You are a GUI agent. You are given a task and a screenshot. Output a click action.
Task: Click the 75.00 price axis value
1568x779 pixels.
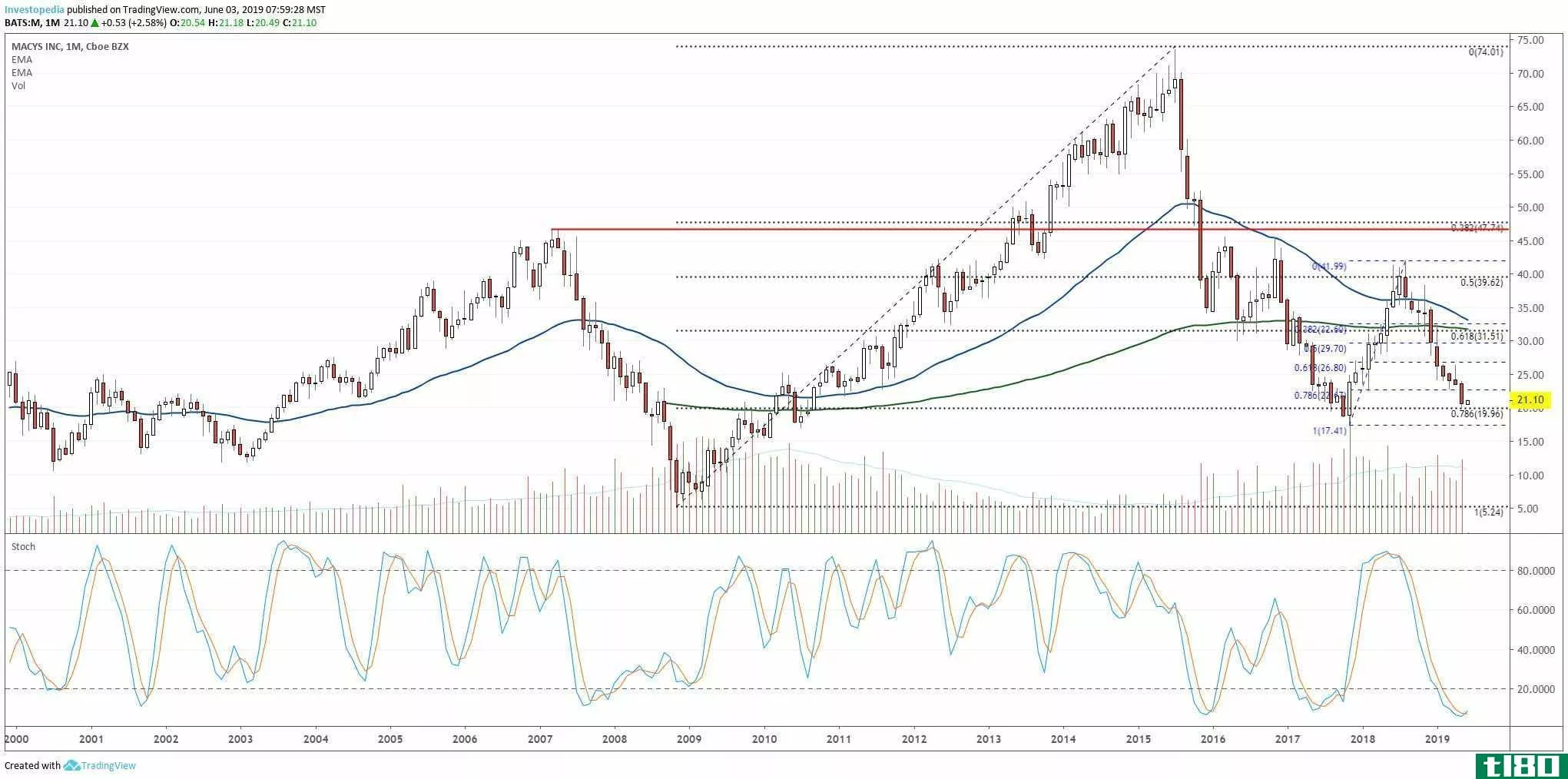[x=1530, y=41]
